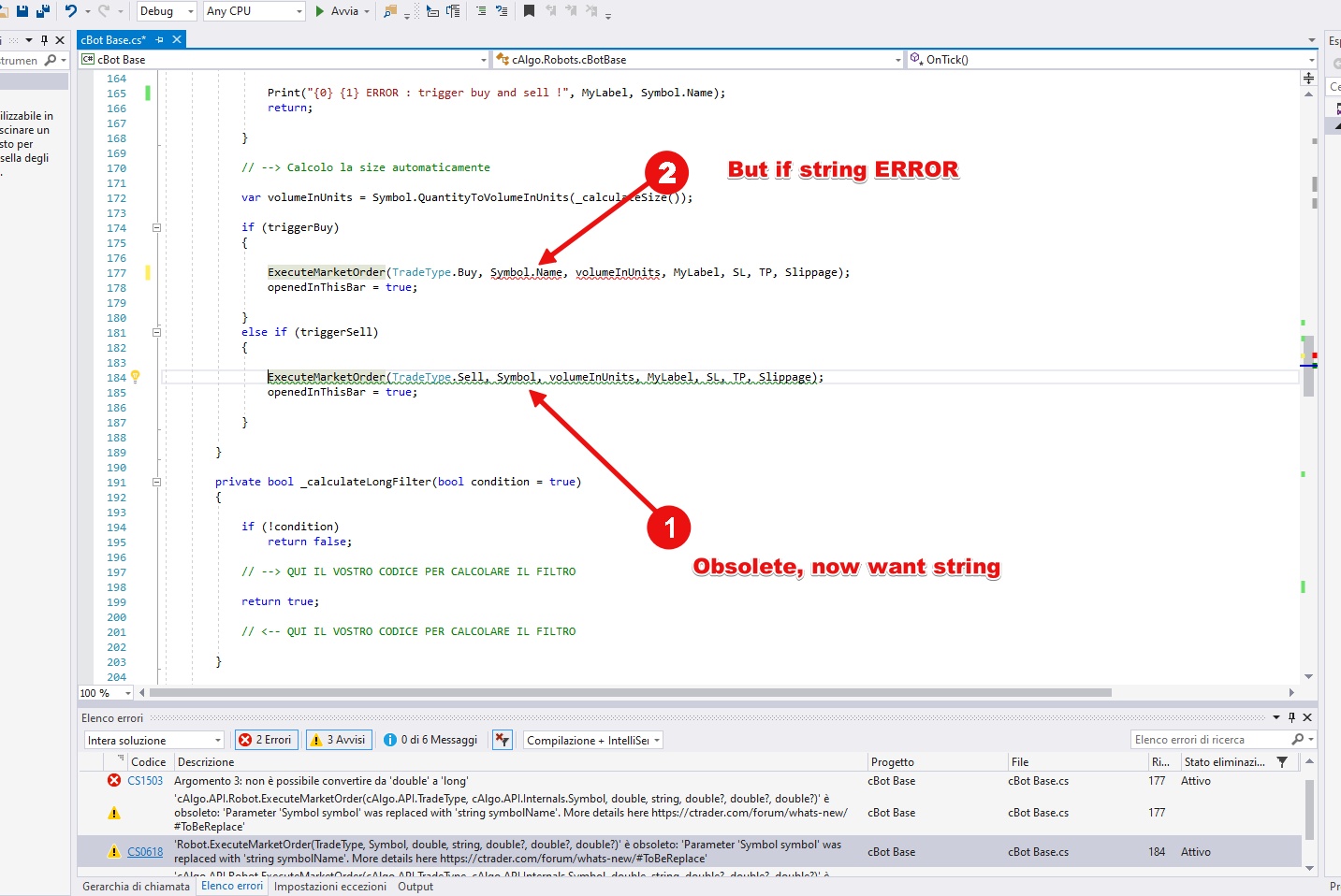Select error row 'non è possibile convertire da double a long'
This screenshot has height=896, width=1341.
coord(690,781)
